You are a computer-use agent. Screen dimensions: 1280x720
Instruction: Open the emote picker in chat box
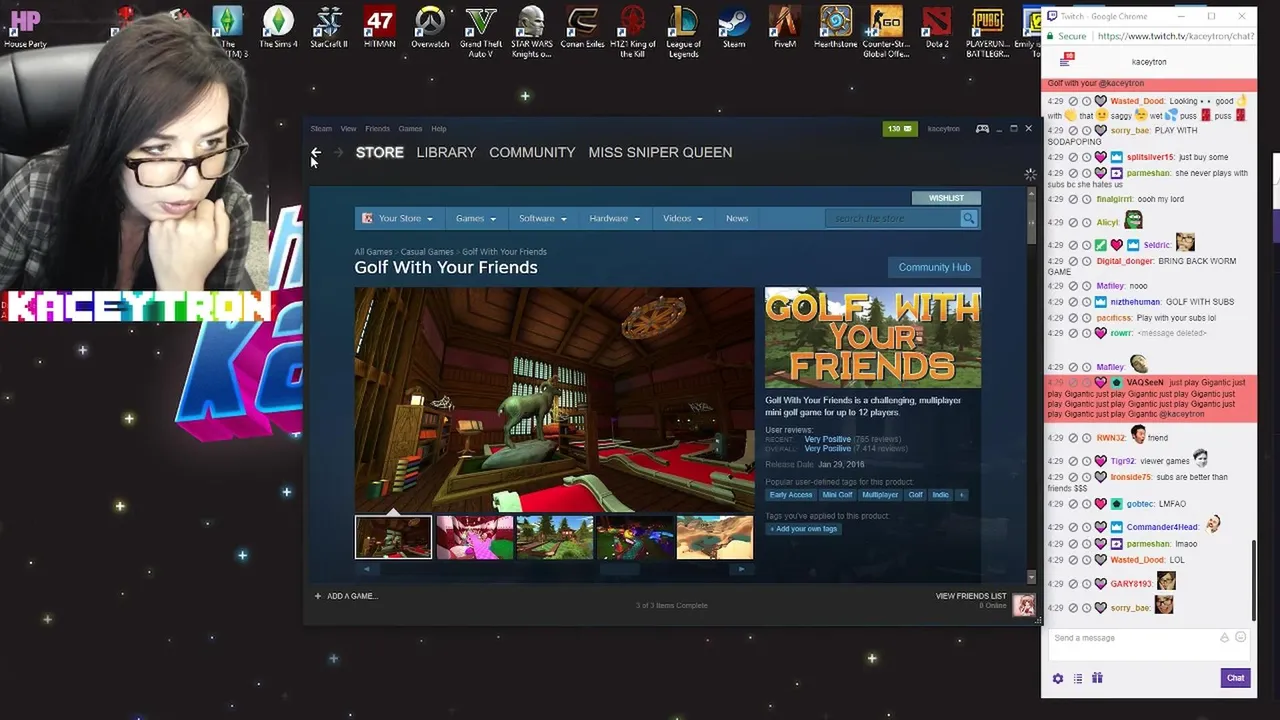point(1241,637)
